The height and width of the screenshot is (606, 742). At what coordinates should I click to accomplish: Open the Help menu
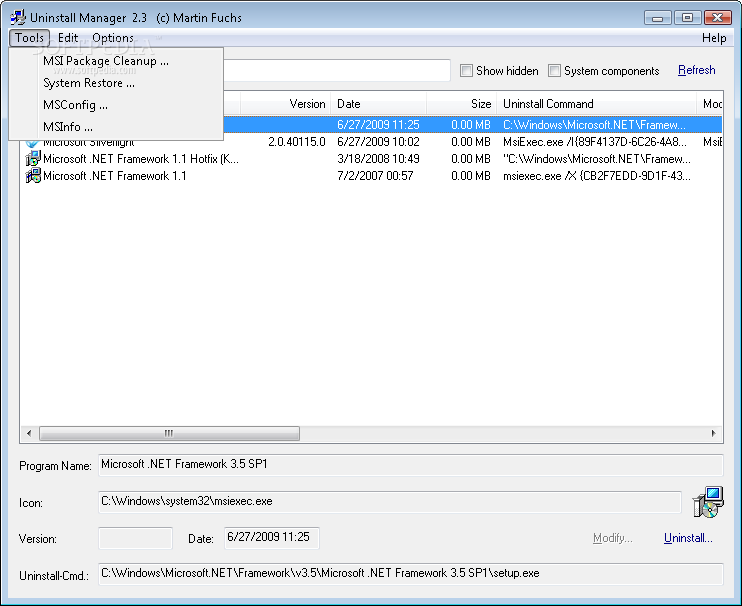coord(714,38)
